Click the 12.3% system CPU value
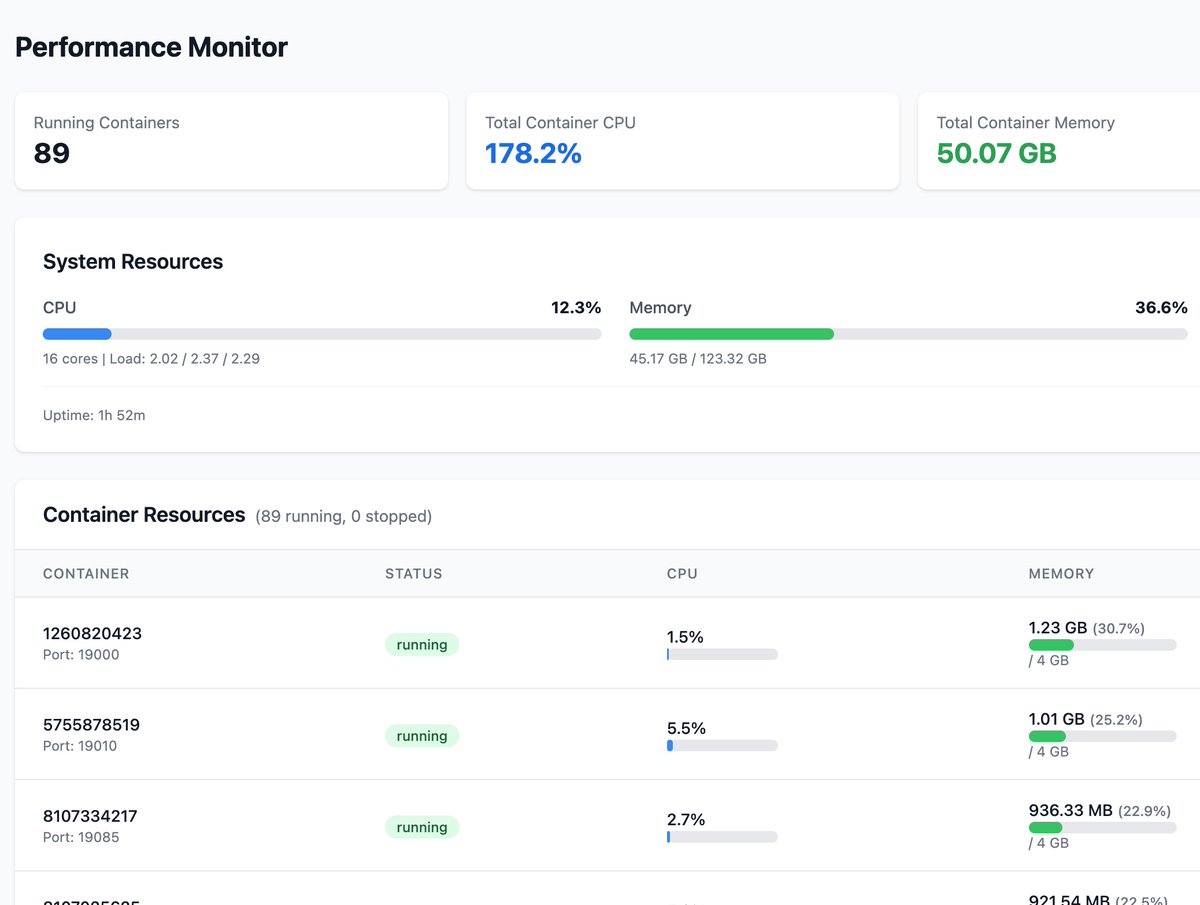Image resolution: width=1200 pixels, height=905 pixels. click(576, 307)
